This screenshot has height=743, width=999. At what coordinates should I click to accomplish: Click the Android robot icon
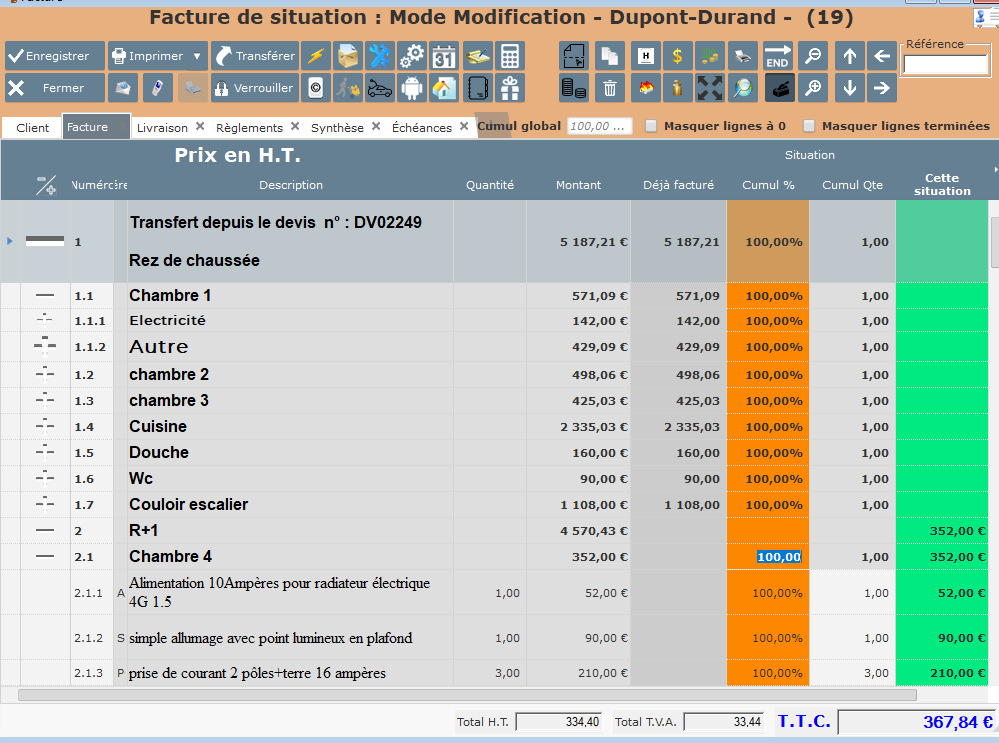tap(411, 88)
